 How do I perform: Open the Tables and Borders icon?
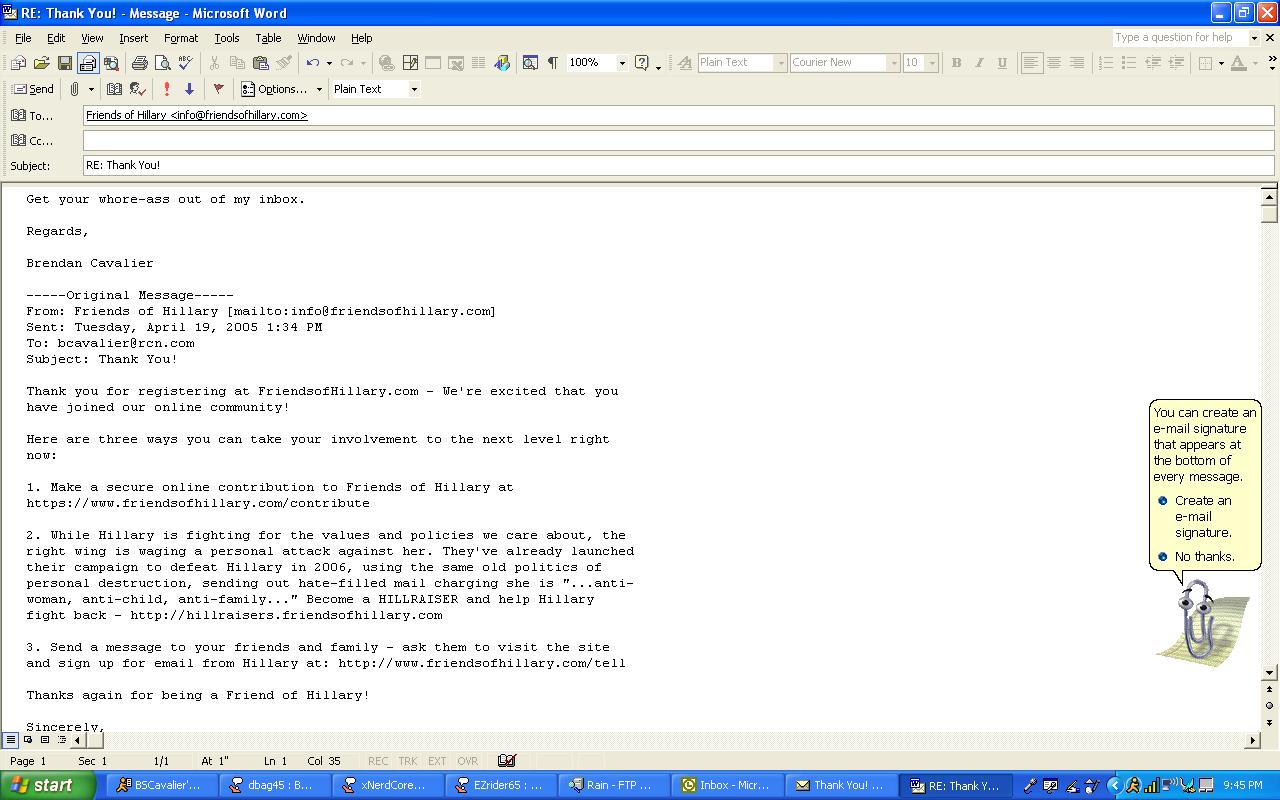pos(410,63)
